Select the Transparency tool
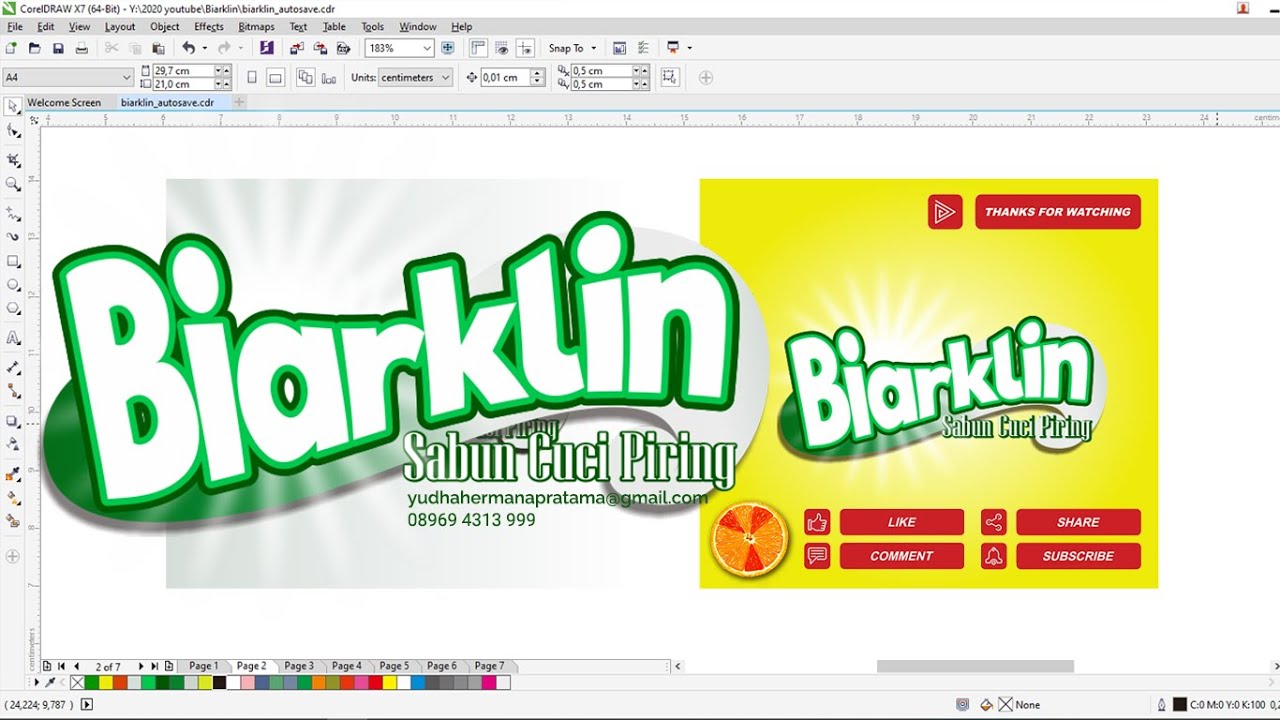This screenshot has height=720, width=1280. (13, 444)
